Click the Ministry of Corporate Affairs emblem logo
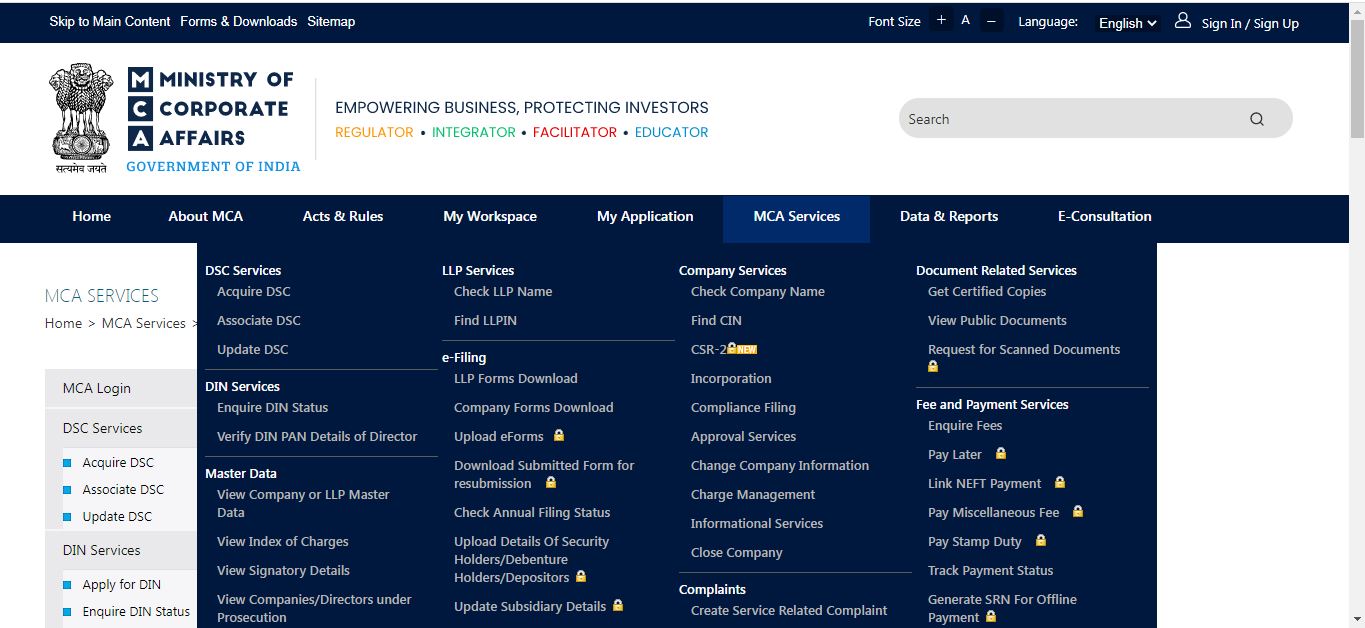The height and width of the screenshot is (628, 1365). click(x=81, y=118)
